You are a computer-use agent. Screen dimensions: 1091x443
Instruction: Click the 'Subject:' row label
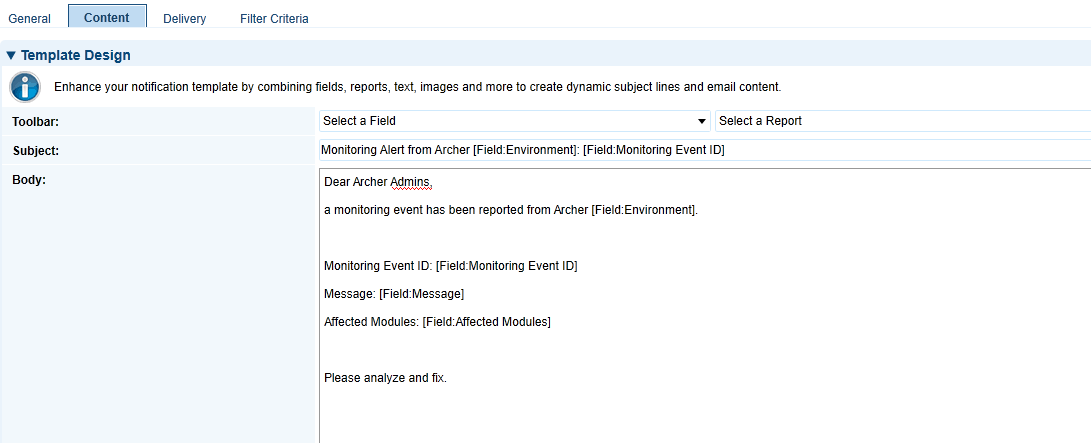(x=35, y=150)
